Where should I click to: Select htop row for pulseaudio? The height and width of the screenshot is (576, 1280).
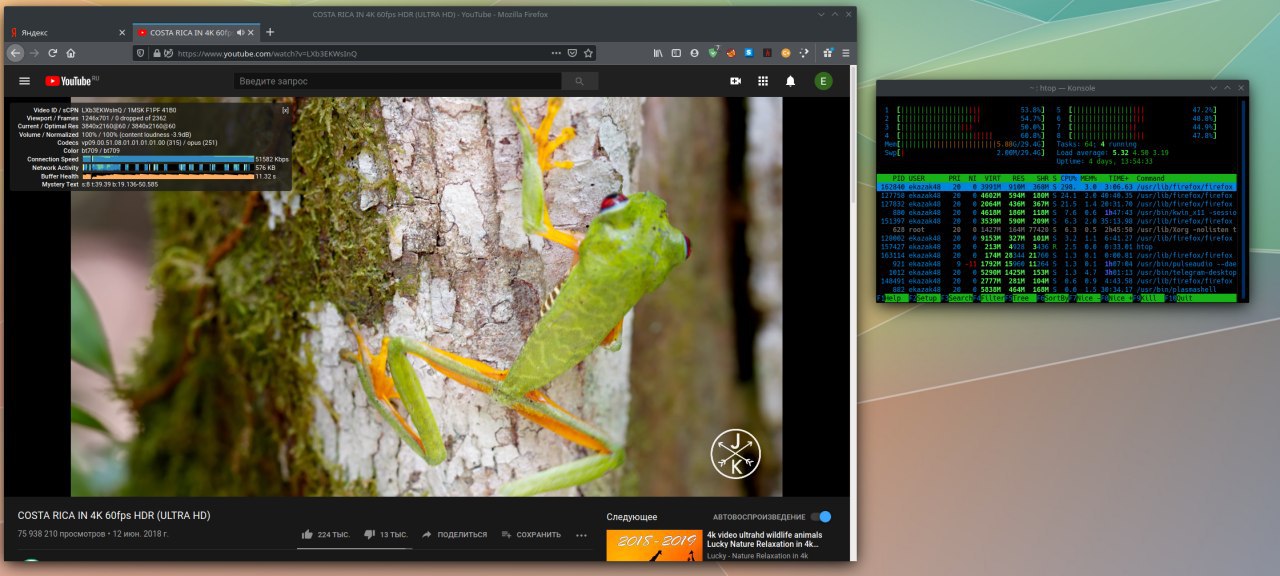click(x=1056, y=263)
